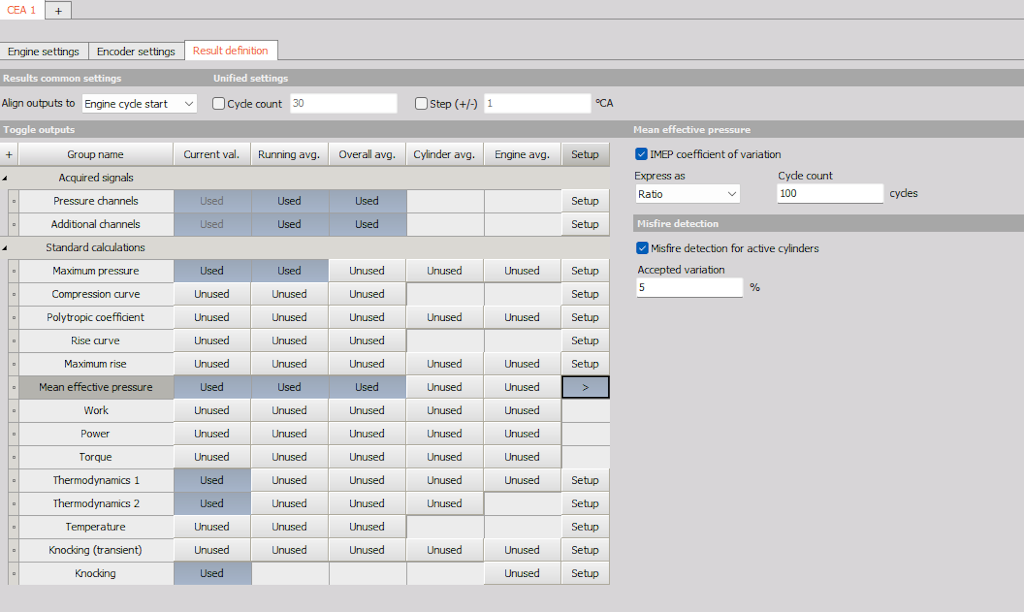Click the Accepted variation field

[690, 287]
